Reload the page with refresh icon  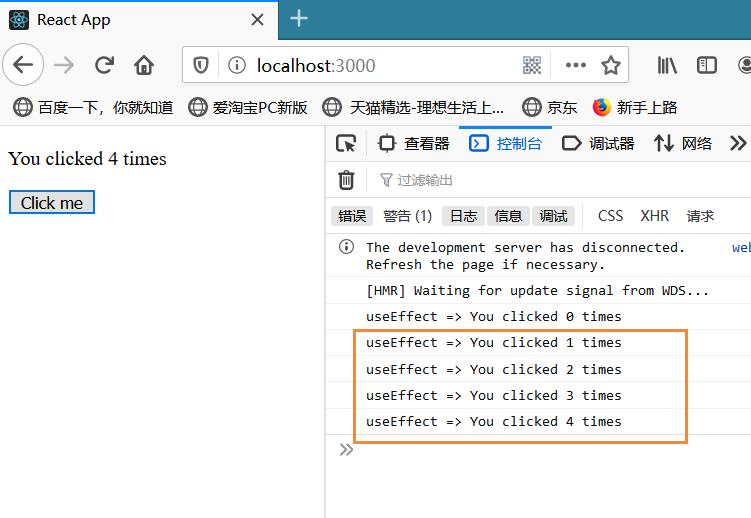(x=104, y=65)
